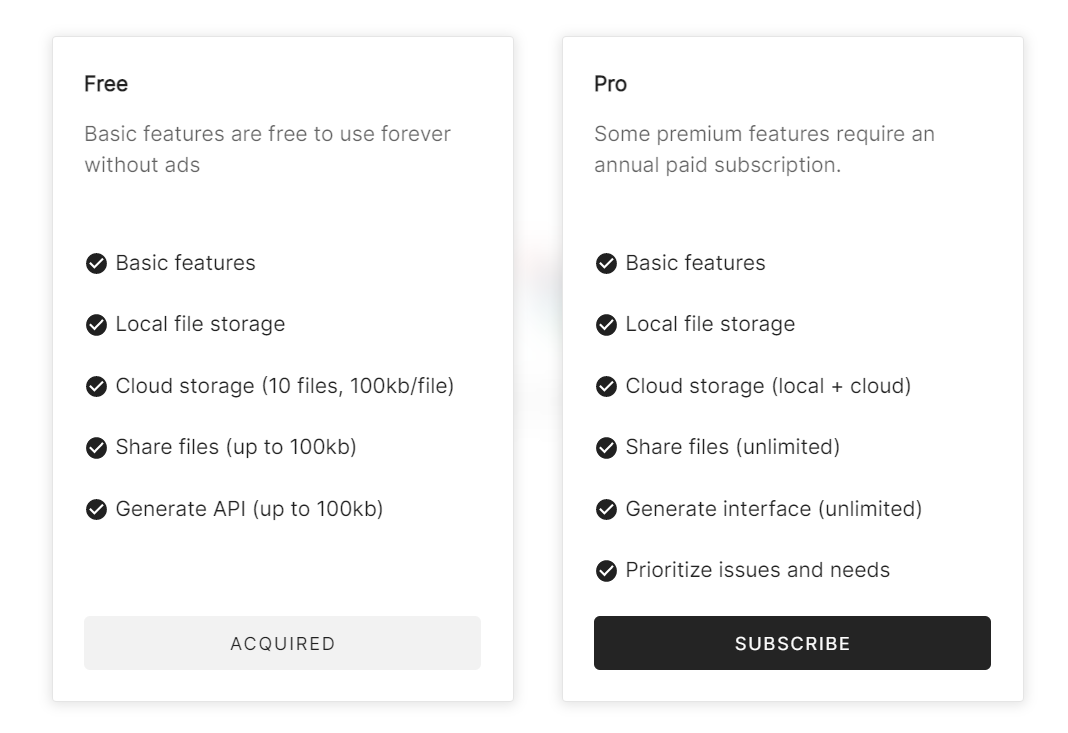Click checkmark icon beside Free plan Local file storage
The image size is (1068, 733).
(96, 325)
